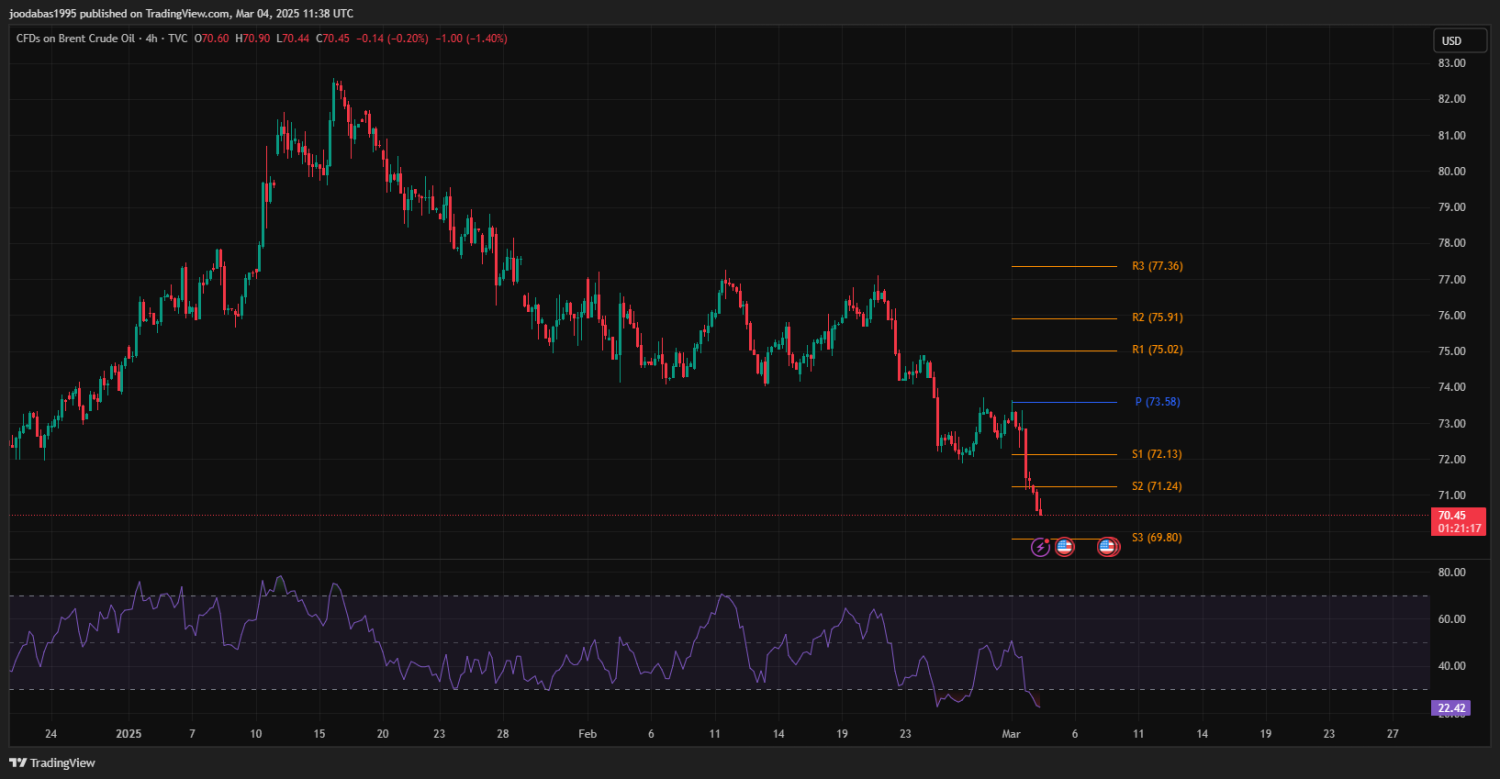1500x779 pixels.
Task: Click the Mar date on time axis
Action: click(x=1011, y=733)
